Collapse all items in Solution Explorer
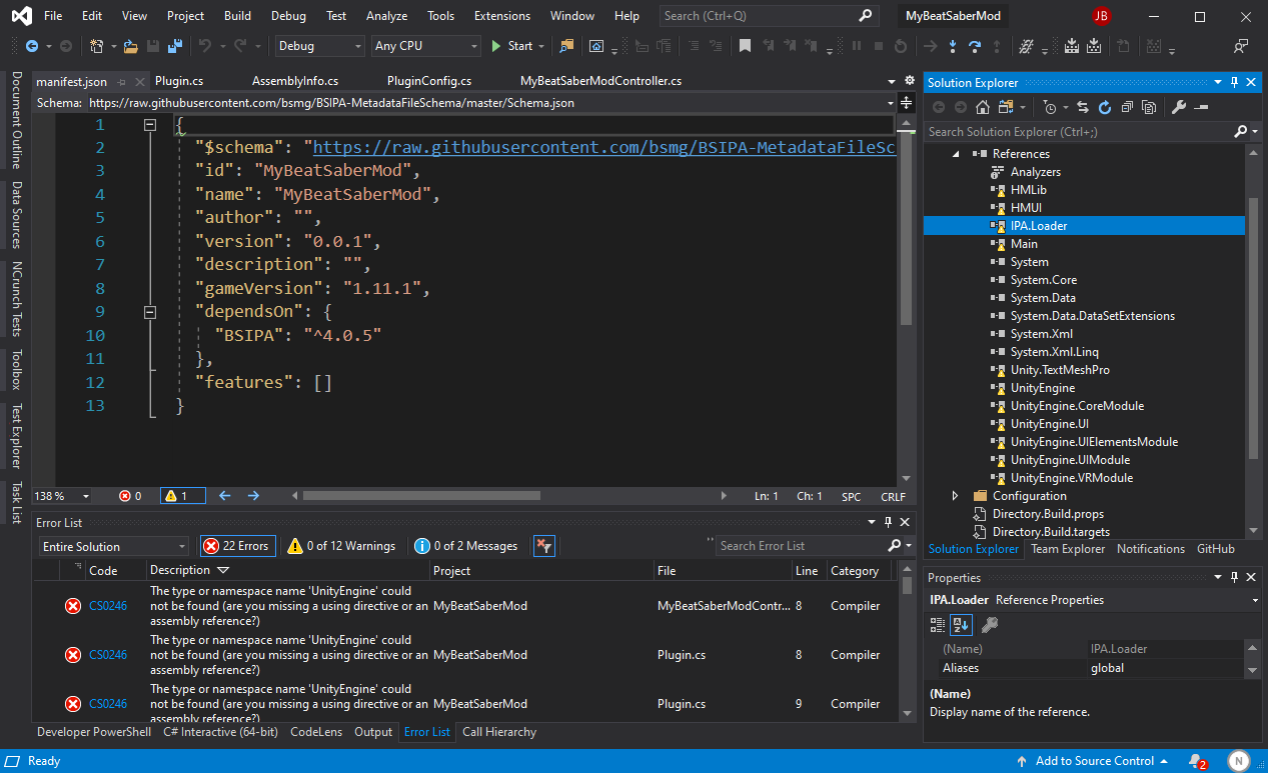 (1127, 107)
